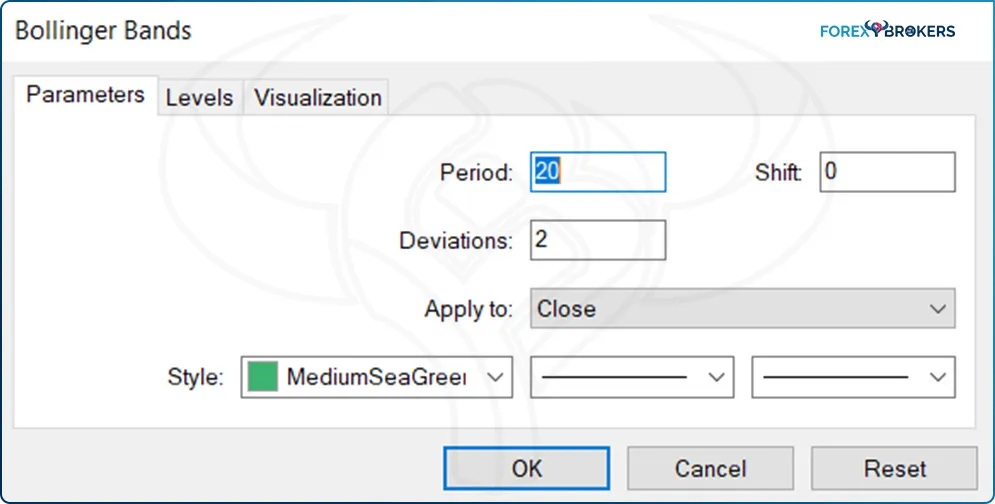The height and width of the screenshot is (504, 995).
Task: Click the Deviations input box
Action: pos(597,241)
